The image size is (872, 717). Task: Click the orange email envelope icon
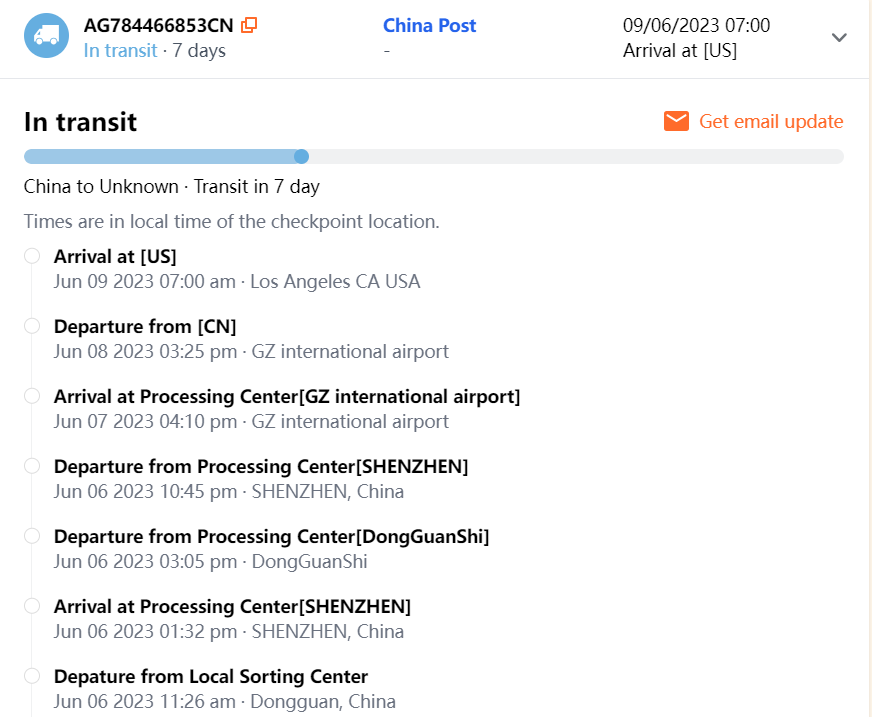point(677,121)
